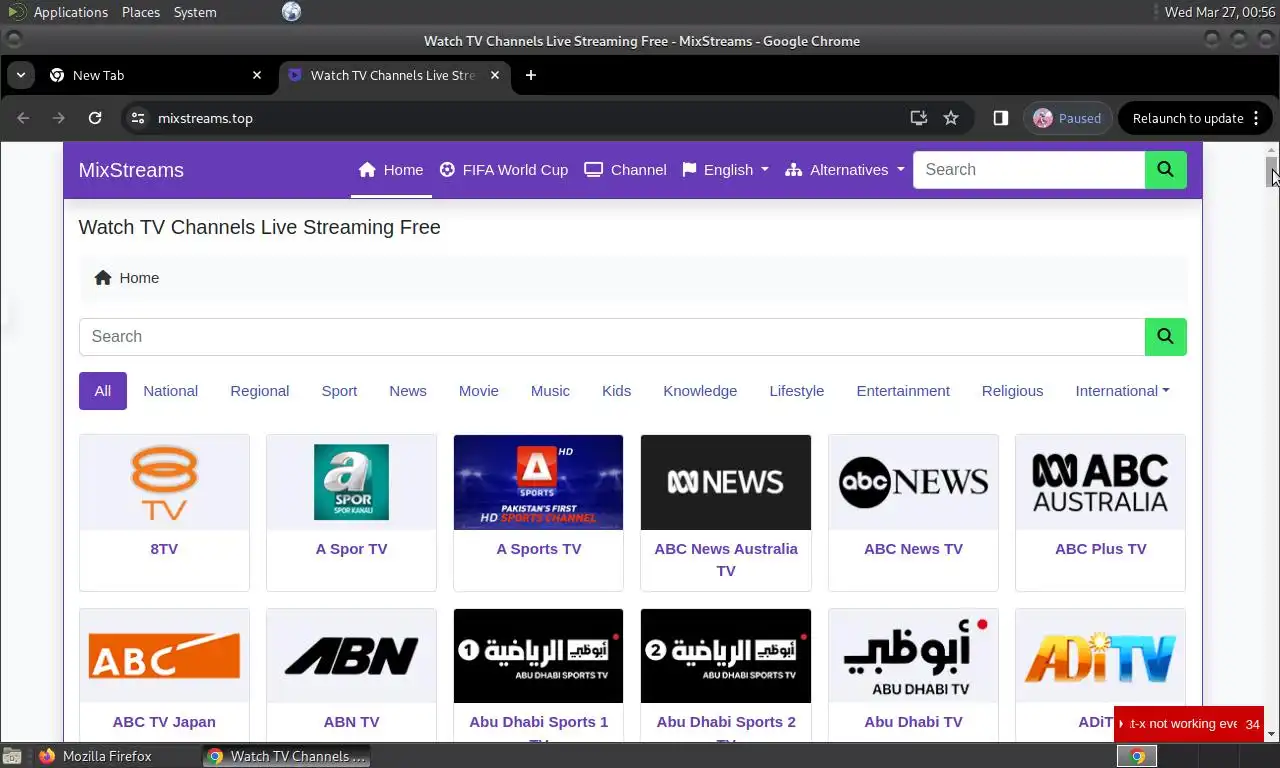Open the System menu in top panel

(195, 12)
